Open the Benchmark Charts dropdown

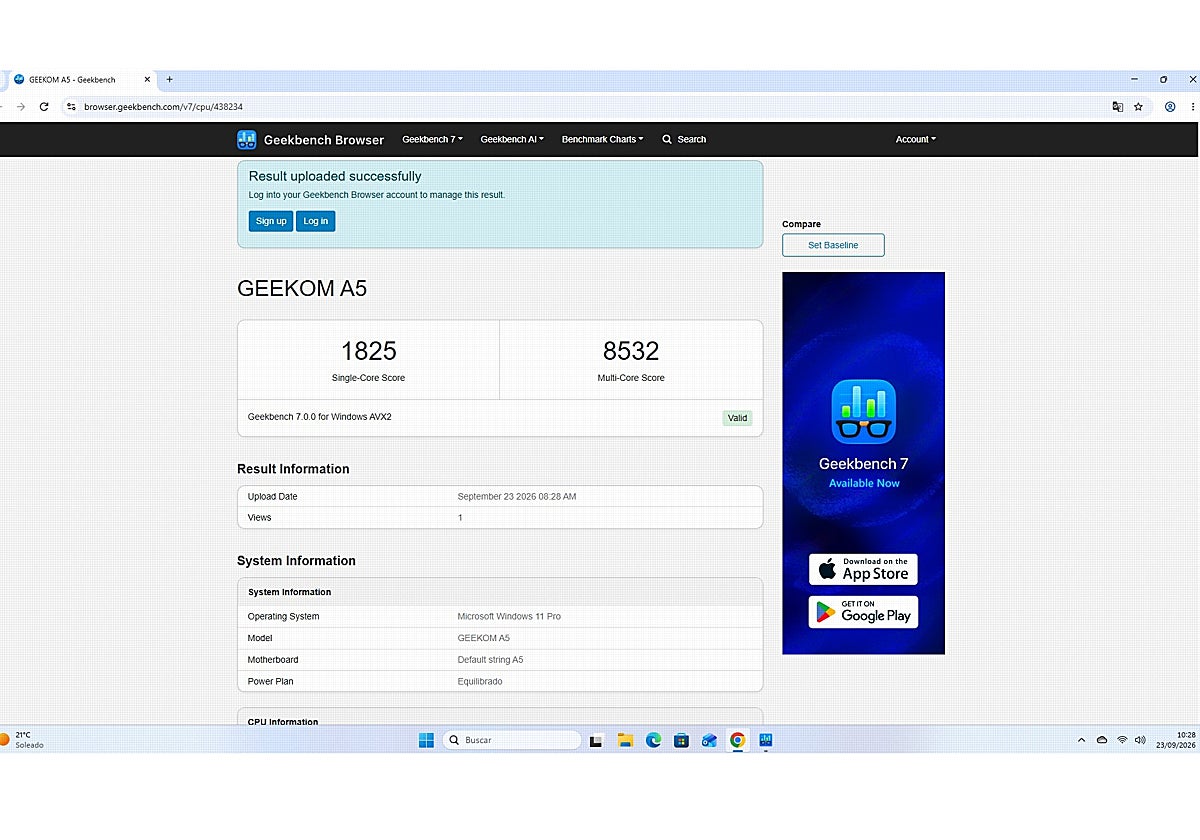[602, 140]
